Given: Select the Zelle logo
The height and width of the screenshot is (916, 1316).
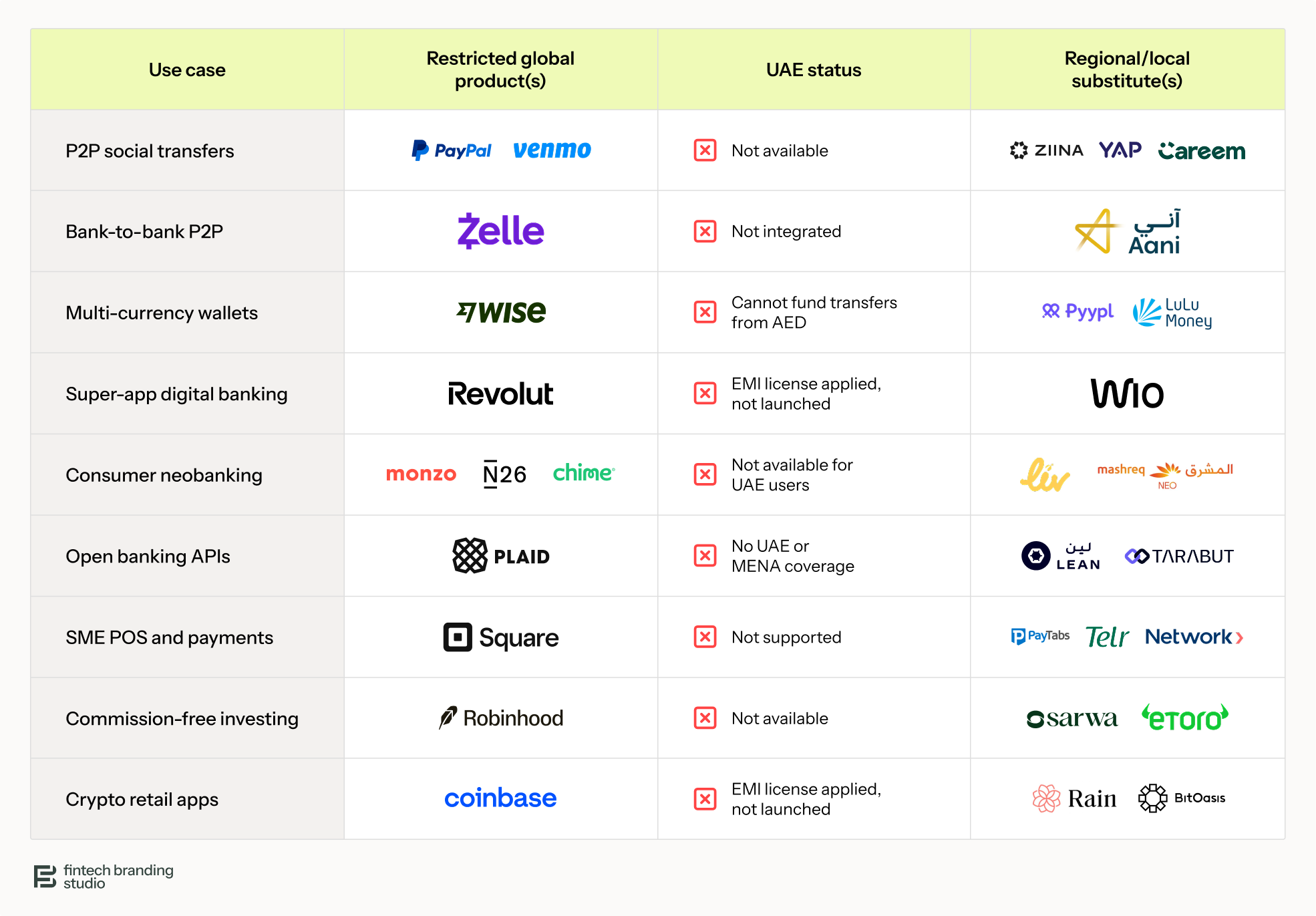Looking at the screenshot, I should [500, 231].
